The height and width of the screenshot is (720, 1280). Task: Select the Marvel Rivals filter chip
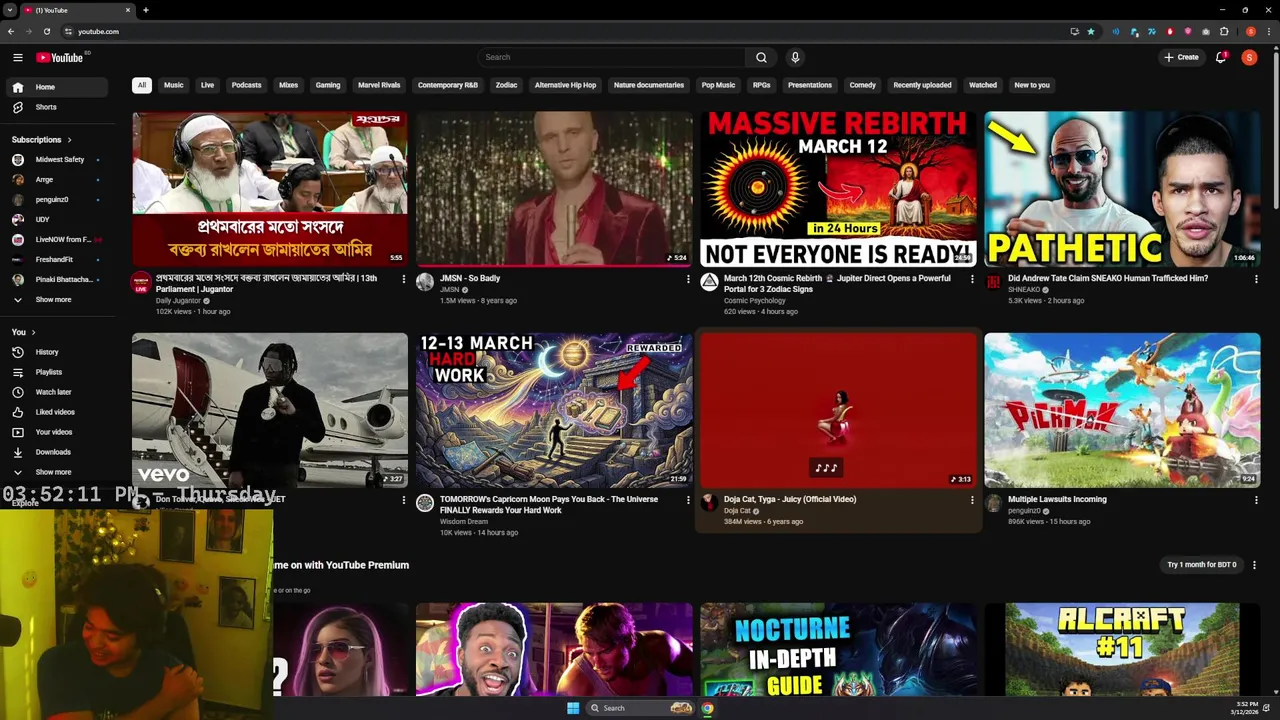(x=379, y=85)
